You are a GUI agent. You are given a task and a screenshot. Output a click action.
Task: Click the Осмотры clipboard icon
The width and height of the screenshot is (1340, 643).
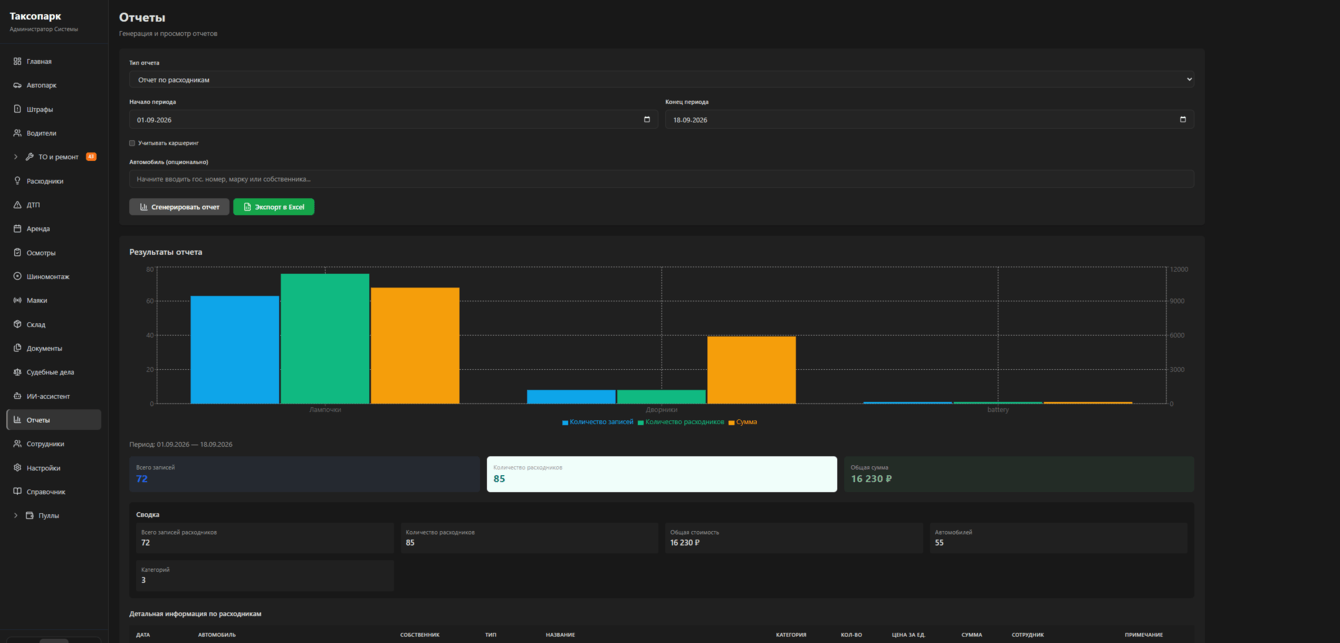click(x=17, y=253)
